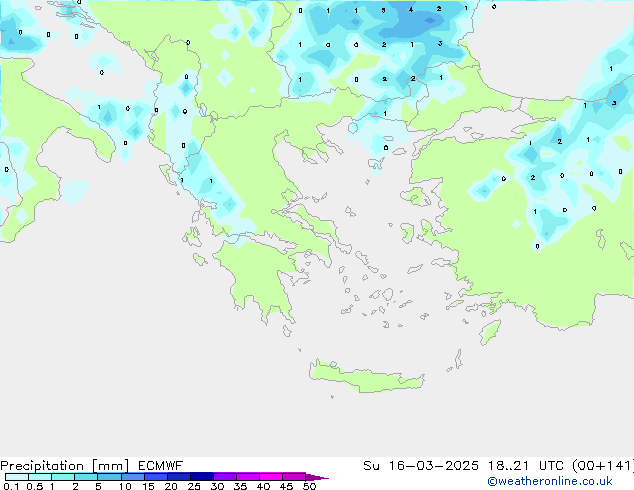Click the '18..21 UTC' time range text
Screen dimensions: 634x490
click(x=527, y=466)
